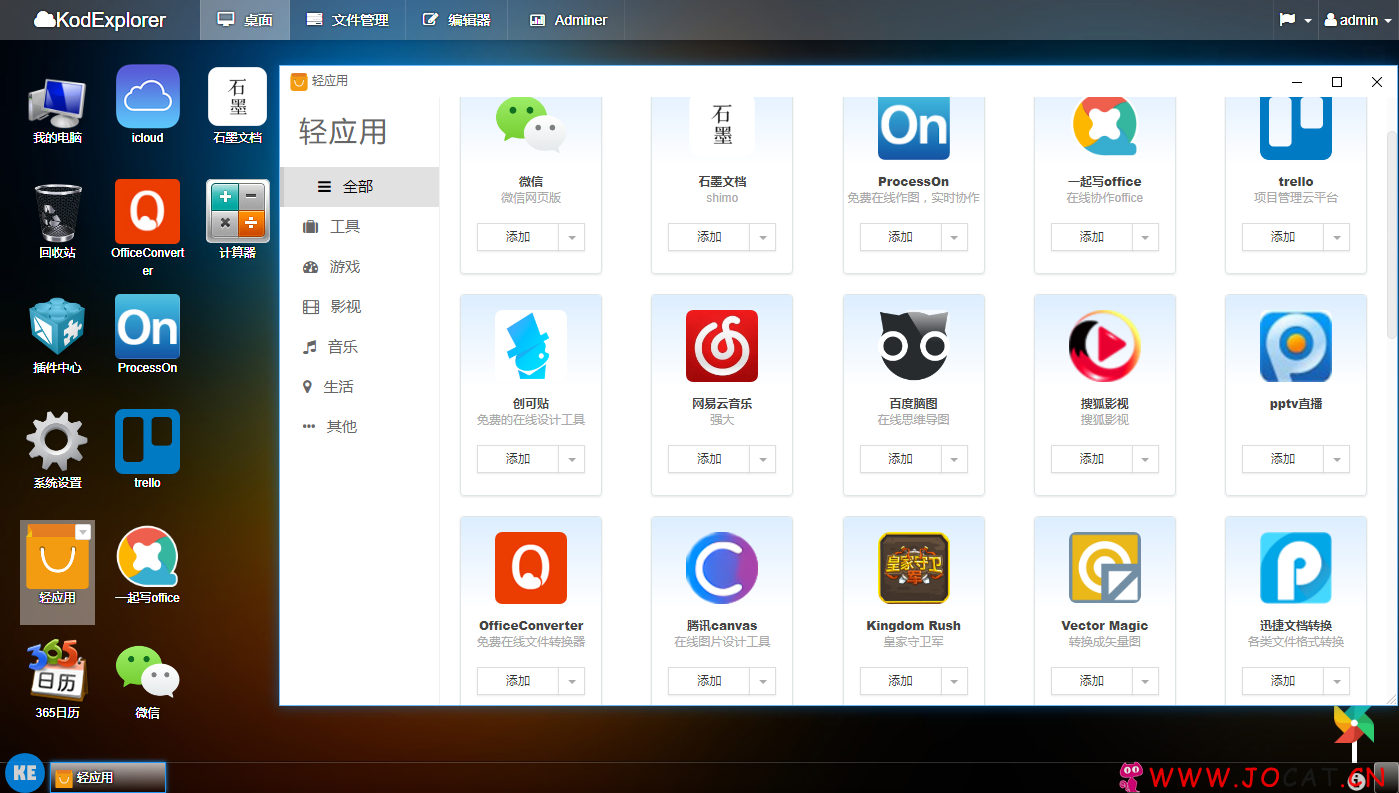Screen dimensions: 1399x793
Task: Open the icloud desktop icon
Action: point(147,107)
